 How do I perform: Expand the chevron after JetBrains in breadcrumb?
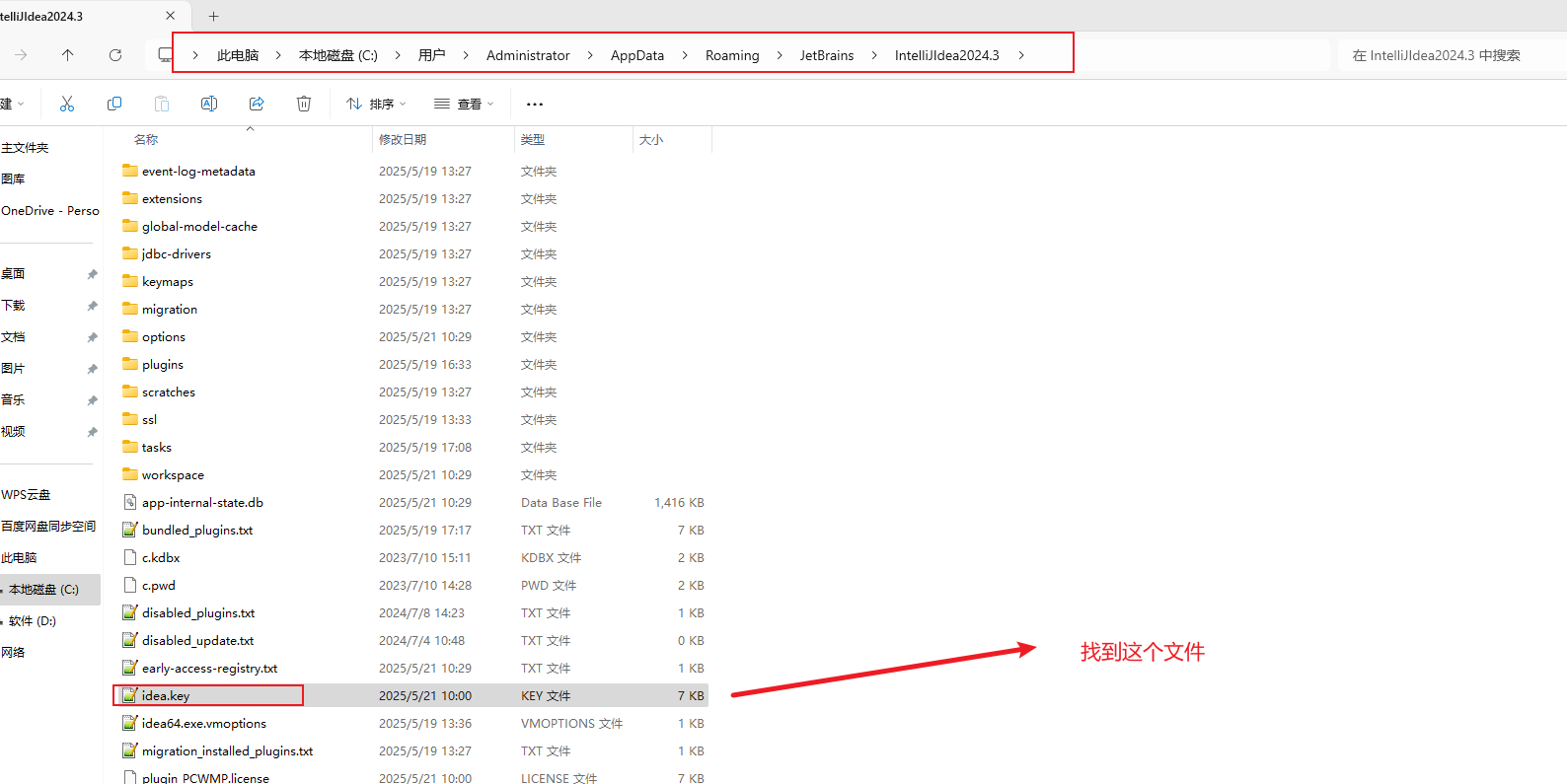pyautogui.click(x=874, y=55)
